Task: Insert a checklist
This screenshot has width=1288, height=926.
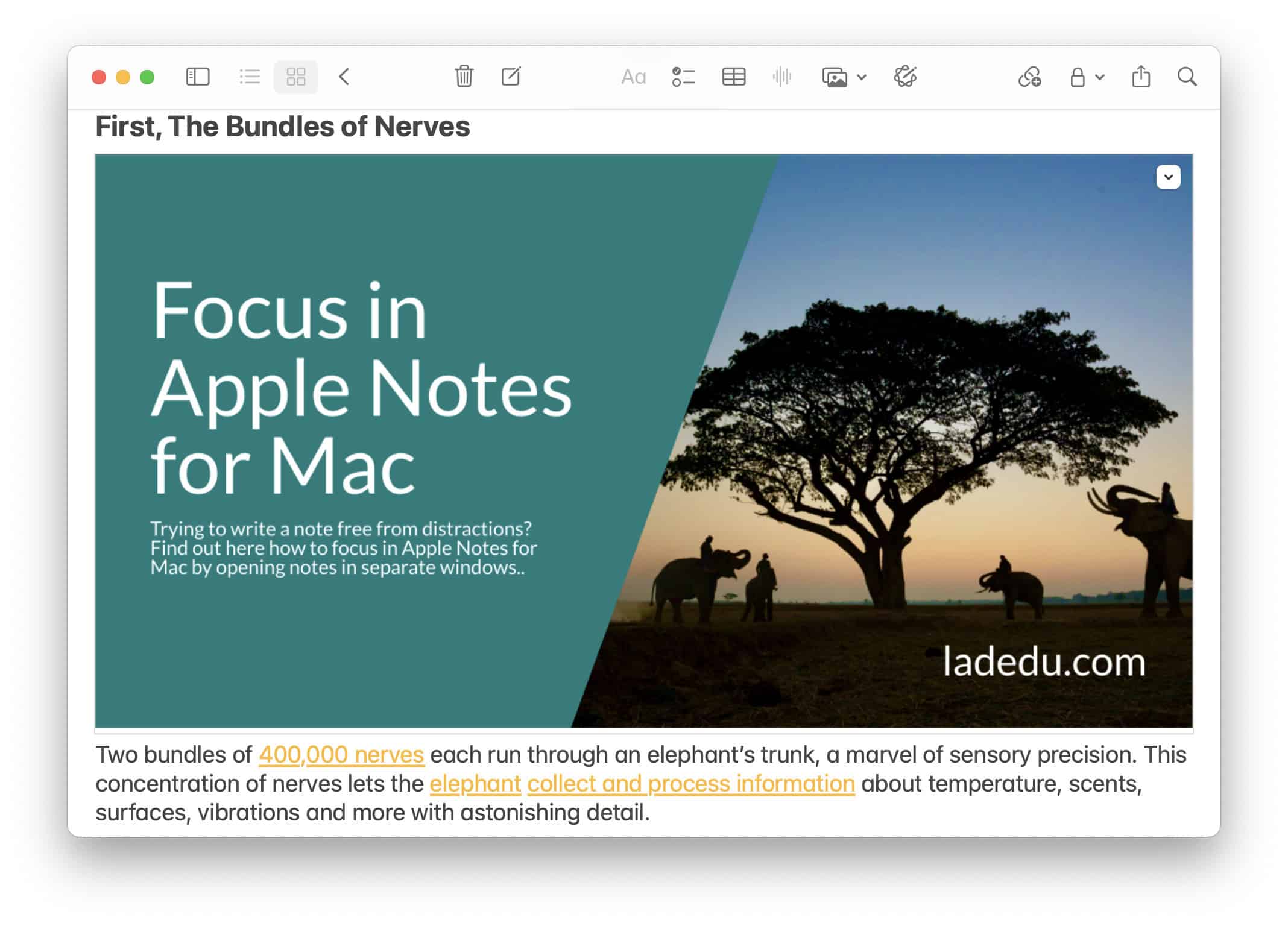Action: (x=682, y=77)
